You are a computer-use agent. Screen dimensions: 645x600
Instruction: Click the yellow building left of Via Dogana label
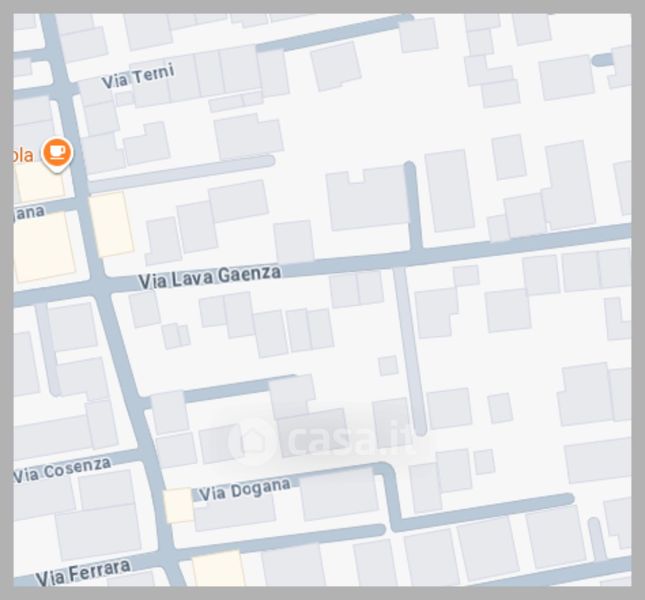click(x=179, y=505)
